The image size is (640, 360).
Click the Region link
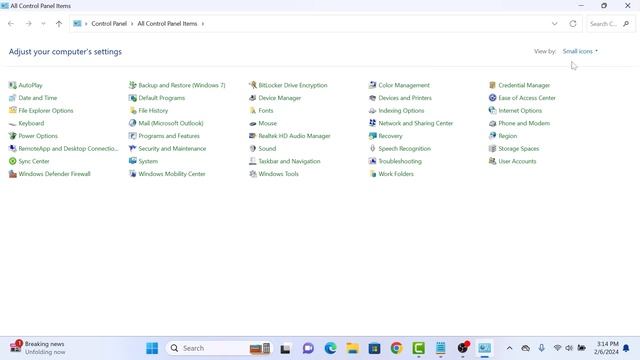(508, 136)
